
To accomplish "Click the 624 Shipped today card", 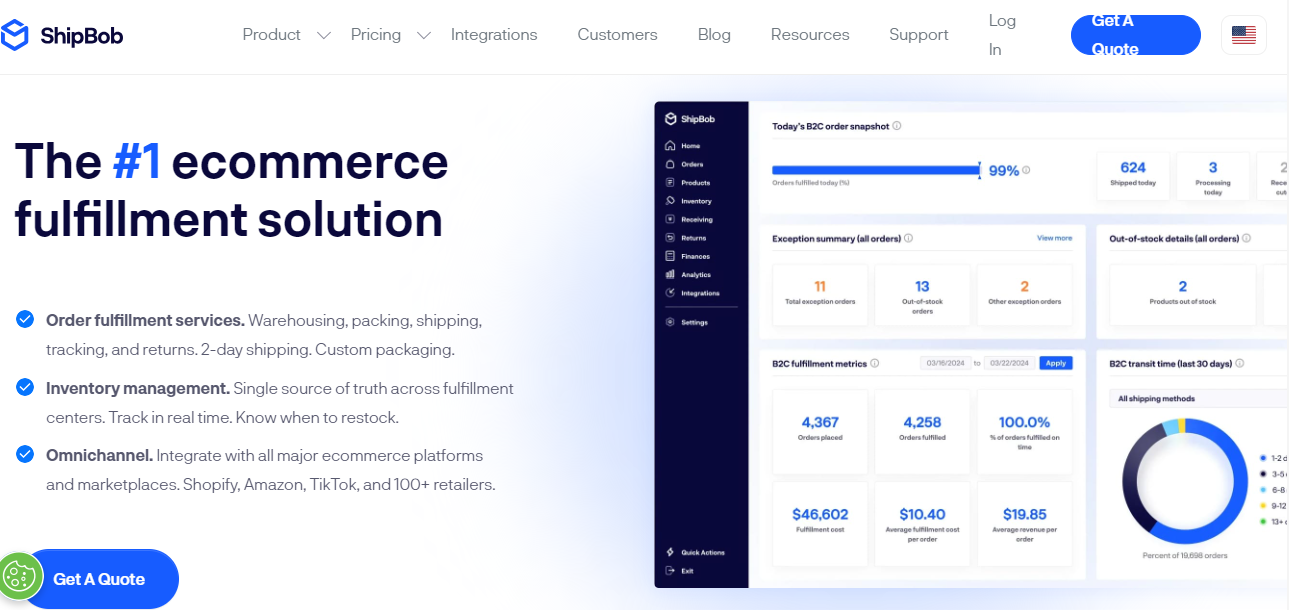I will [1133, 177].
